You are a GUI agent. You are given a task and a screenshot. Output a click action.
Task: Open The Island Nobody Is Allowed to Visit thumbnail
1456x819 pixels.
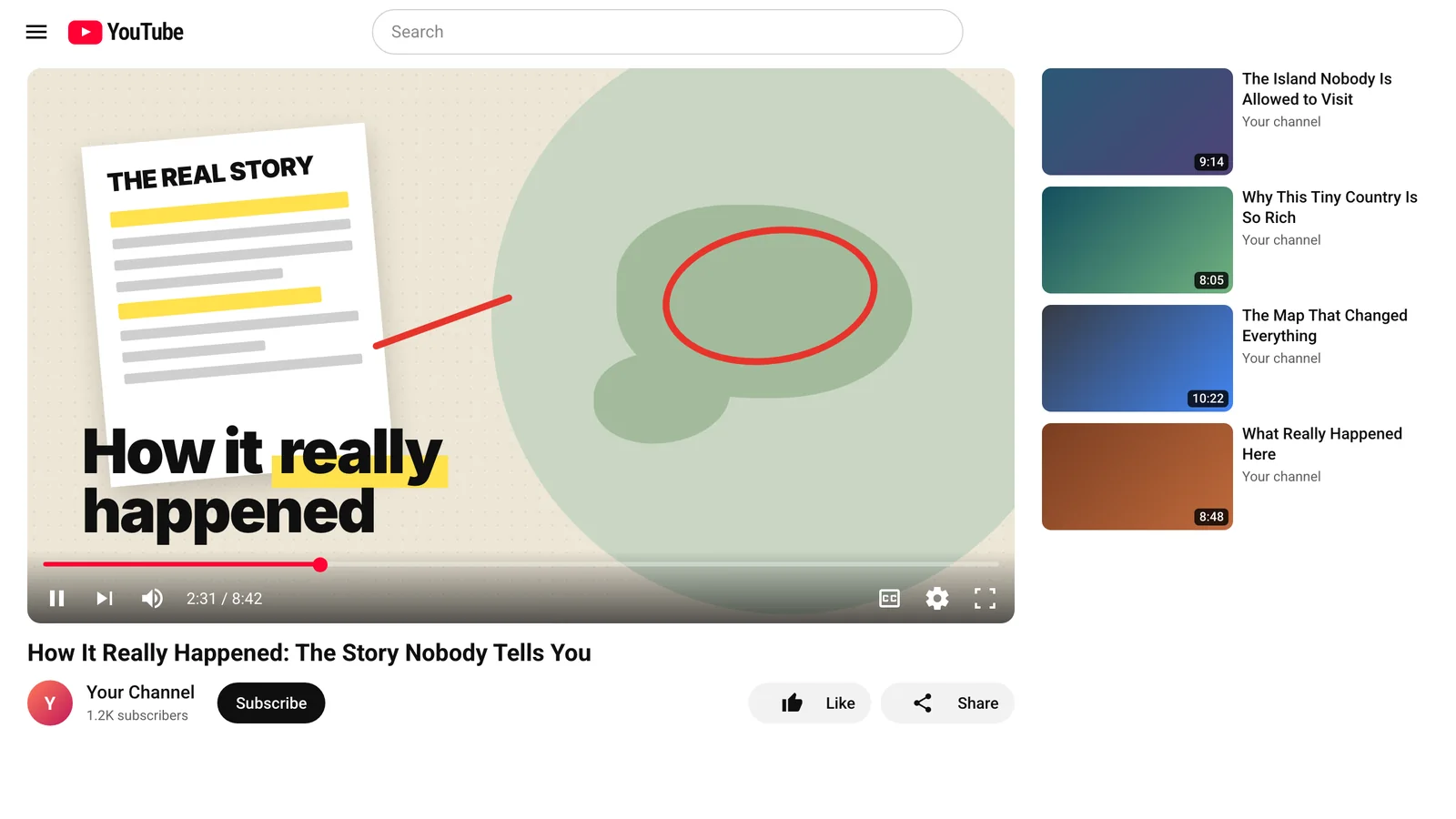[x=1137, y=122]
